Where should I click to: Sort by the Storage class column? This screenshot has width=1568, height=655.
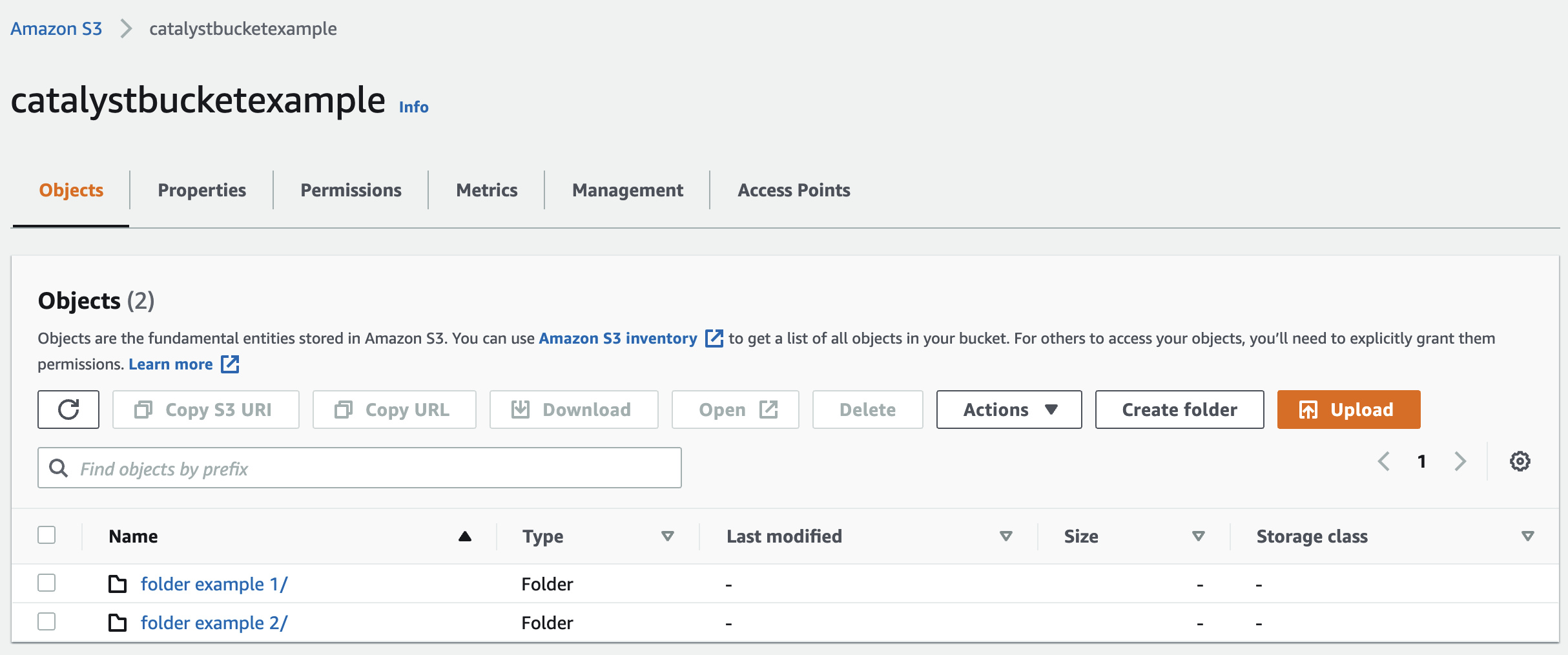[1527, 536]
